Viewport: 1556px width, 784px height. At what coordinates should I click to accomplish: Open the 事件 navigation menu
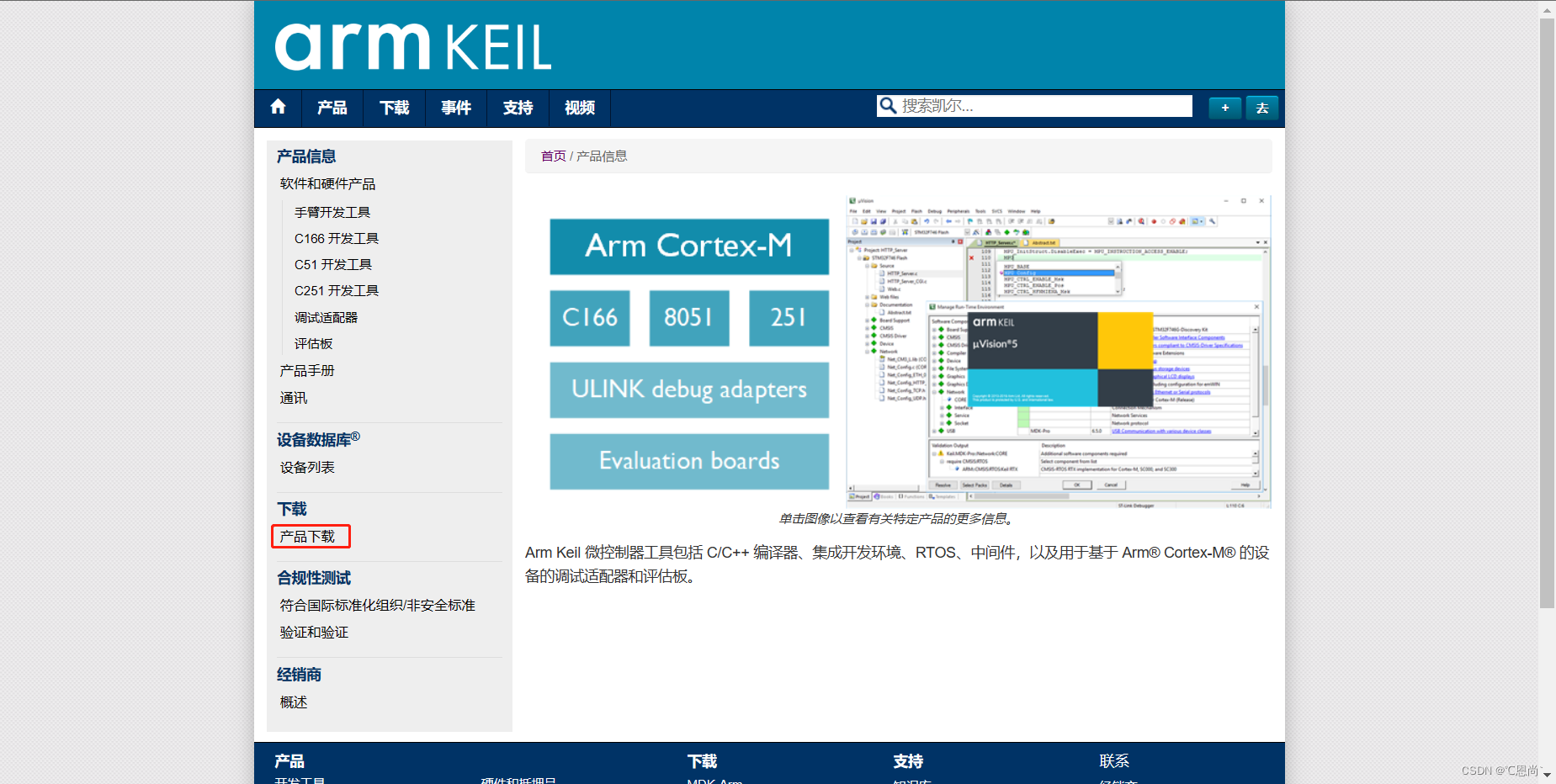[x=456, y=108]
